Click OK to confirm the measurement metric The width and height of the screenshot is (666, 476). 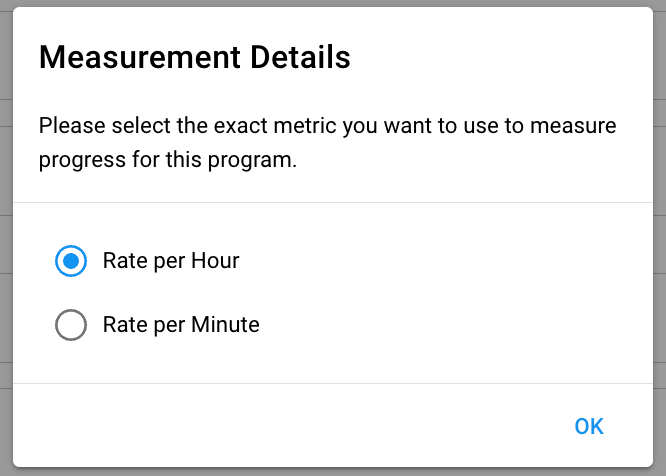point(589,427)
